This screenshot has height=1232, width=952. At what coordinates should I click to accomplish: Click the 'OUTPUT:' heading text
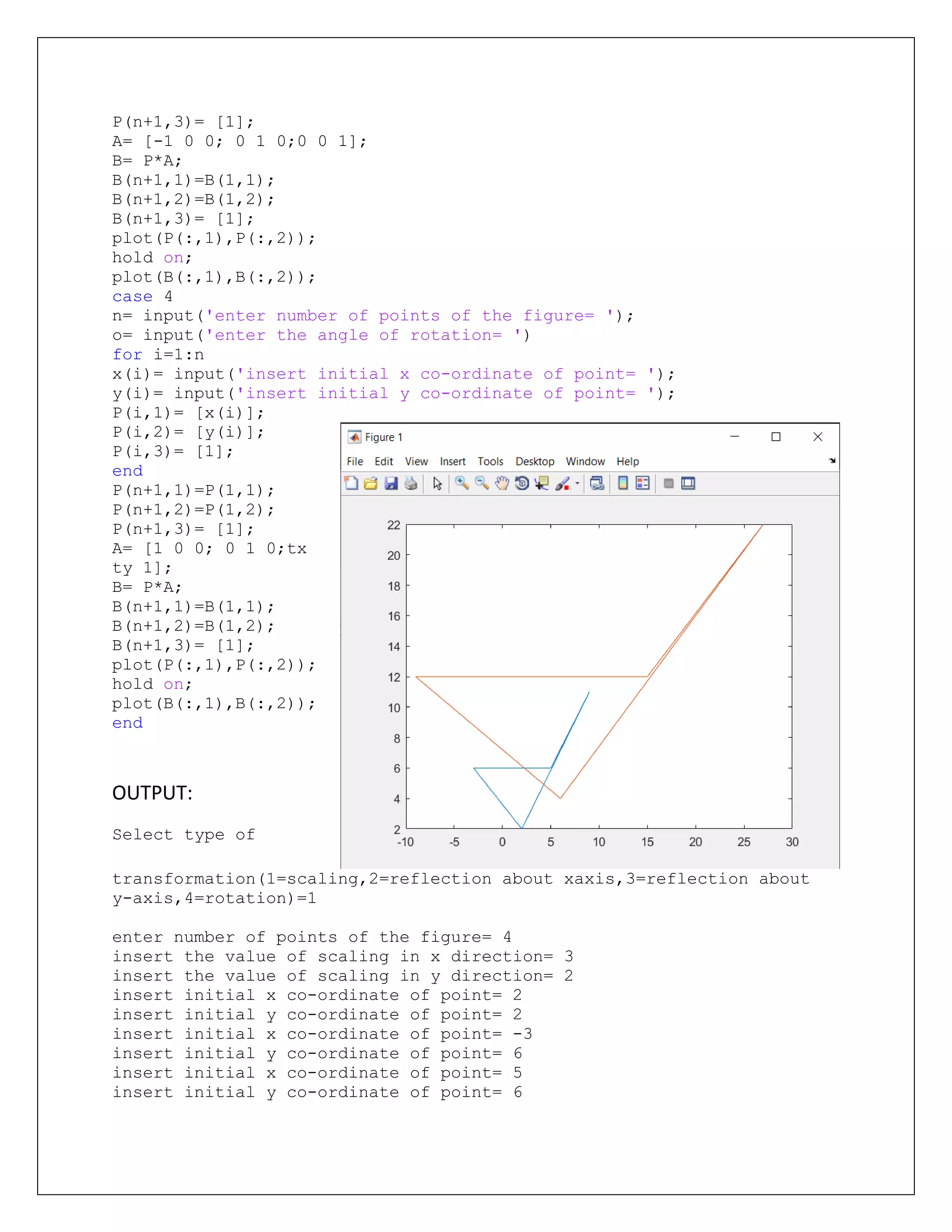152,793
